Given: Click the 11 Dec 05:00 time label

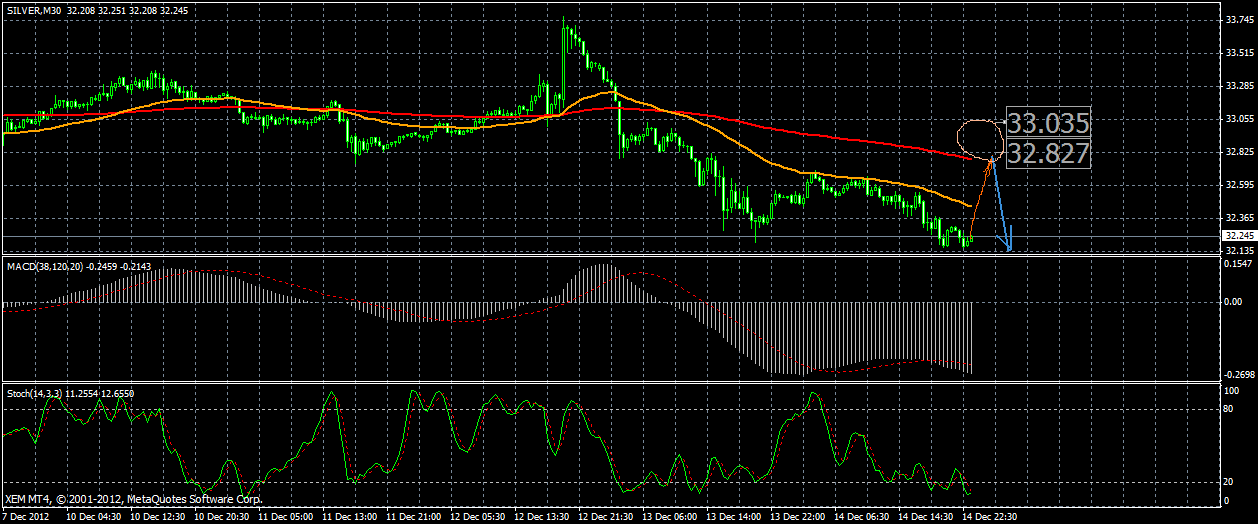Looking at the screenshot, I should tap(287, 517).
